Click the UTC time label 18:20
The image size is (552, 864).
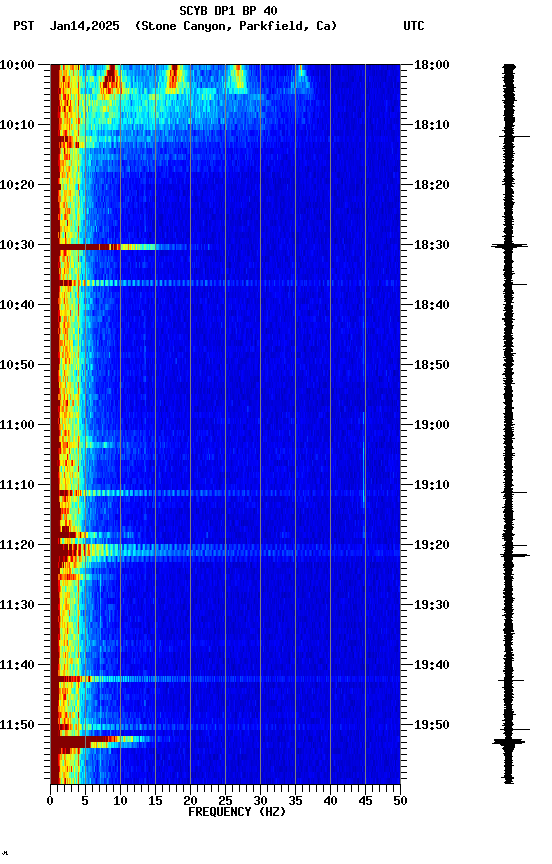pyautogui.click(x=432, y=185)
